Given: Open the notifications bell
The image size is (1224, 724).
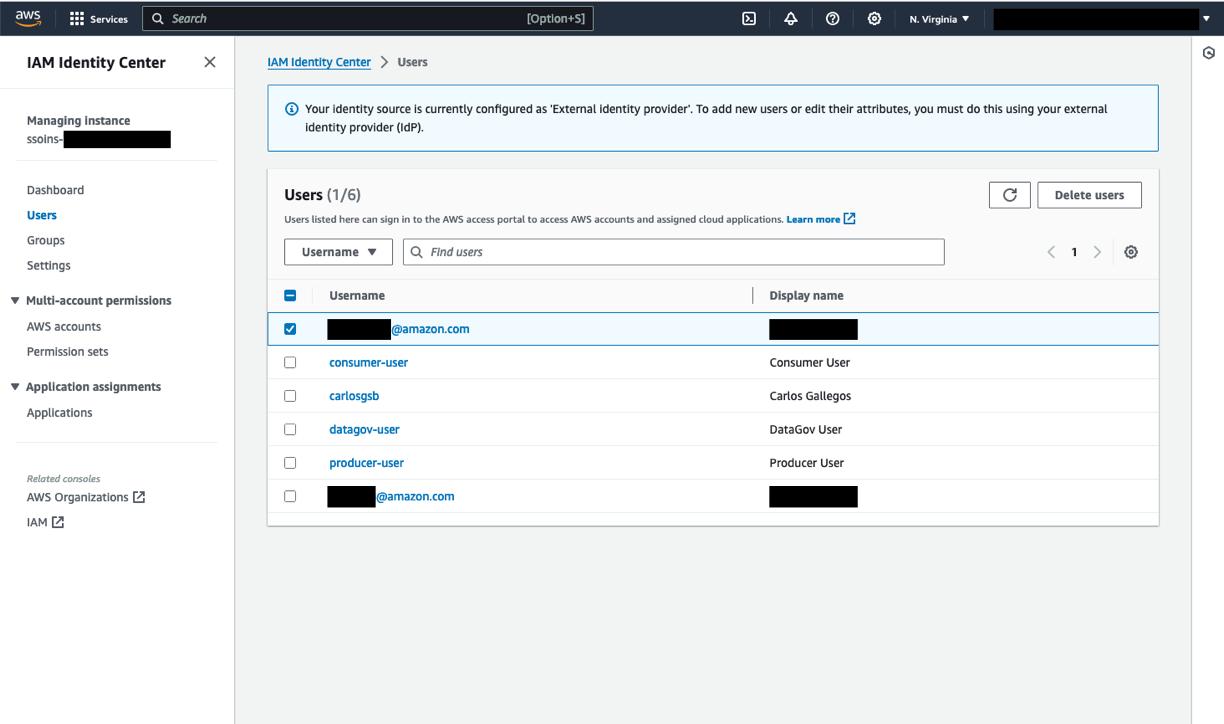Looking at the screenshot, I should click(x=790, y=18).
